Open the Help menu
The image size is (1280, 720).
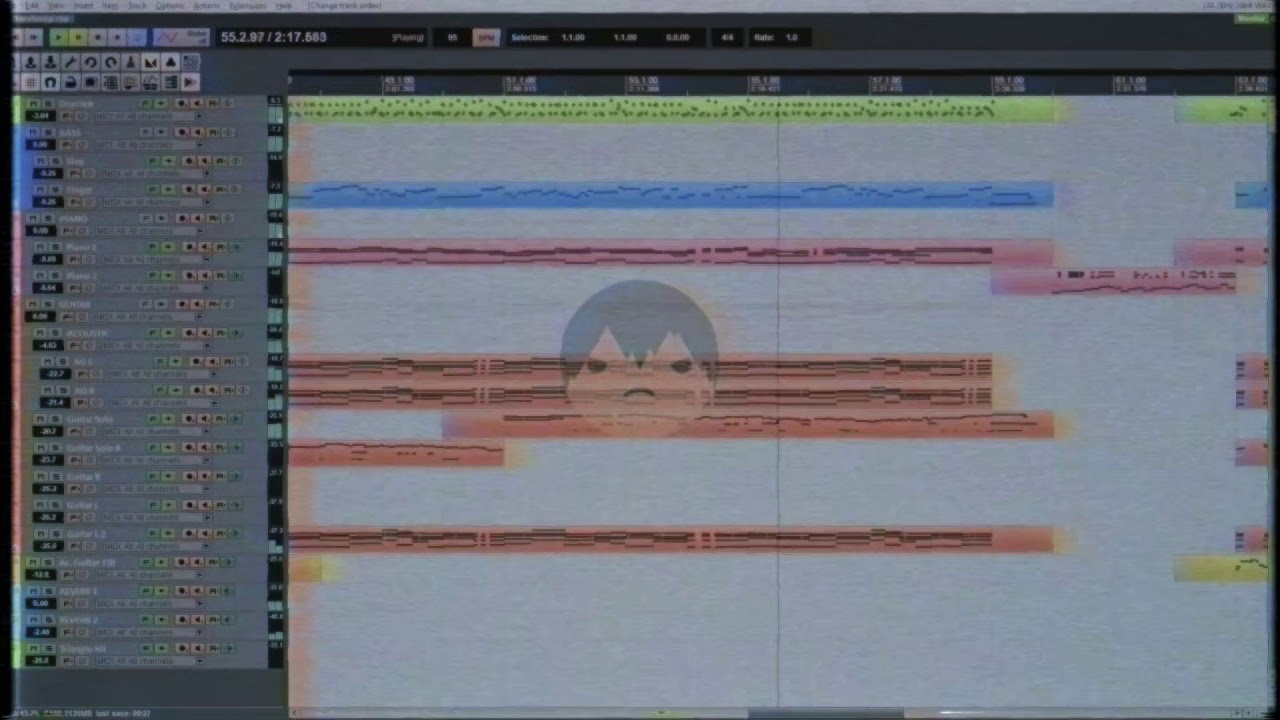[284, 6]
